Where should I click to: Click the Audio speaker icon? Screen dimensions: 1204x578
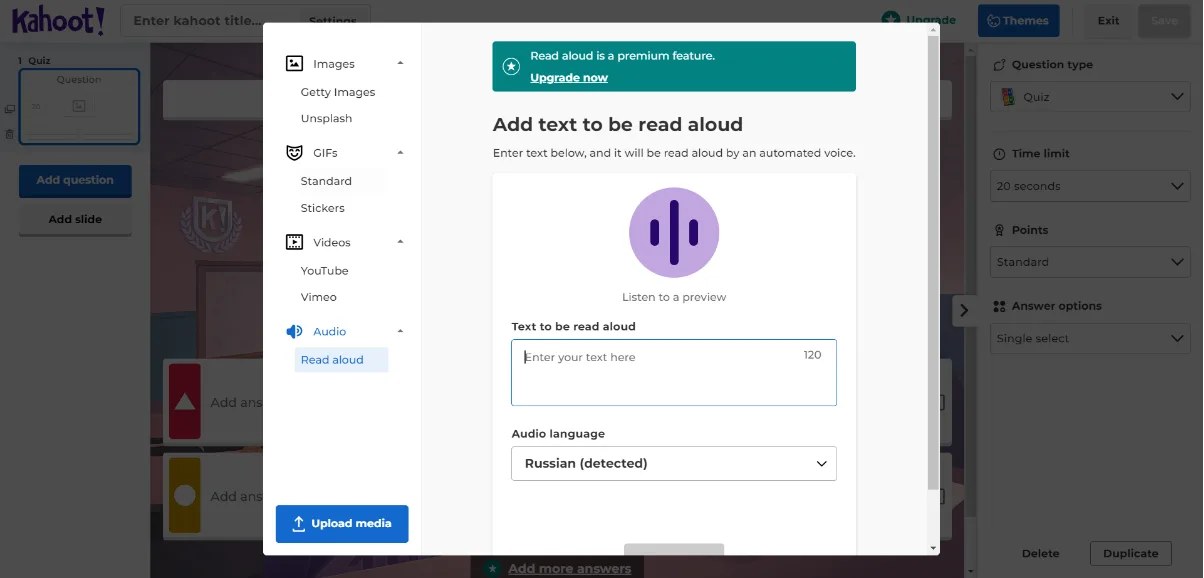tap(294, 331)
